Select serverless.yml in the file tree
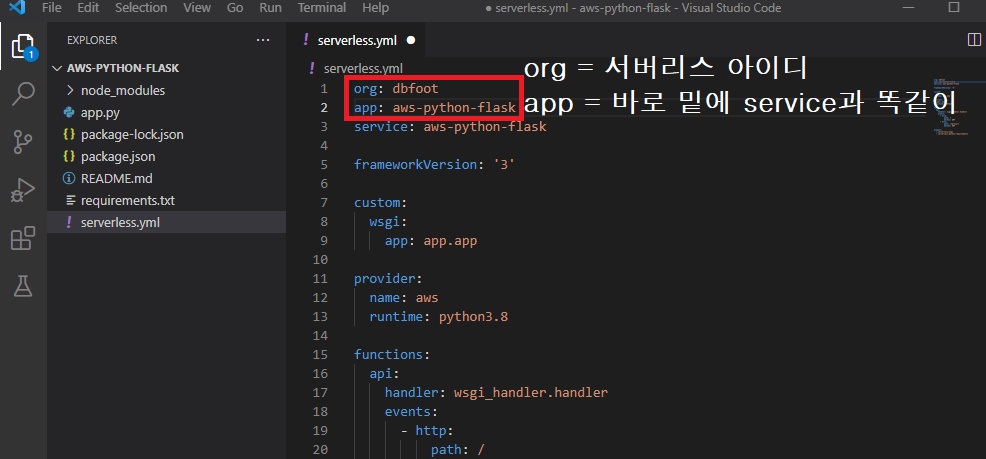The image size is (986, 459). click(166, 222)
